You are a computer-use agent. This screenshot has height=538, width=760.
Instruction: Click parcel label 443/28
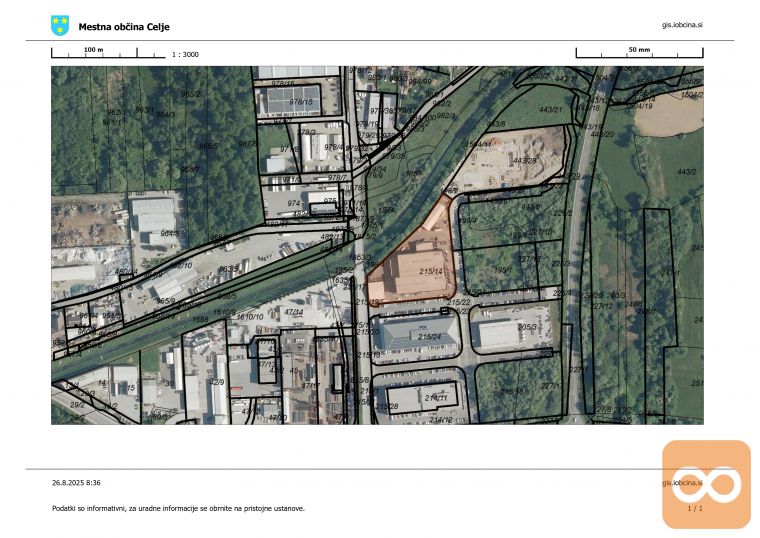point(525,160)
